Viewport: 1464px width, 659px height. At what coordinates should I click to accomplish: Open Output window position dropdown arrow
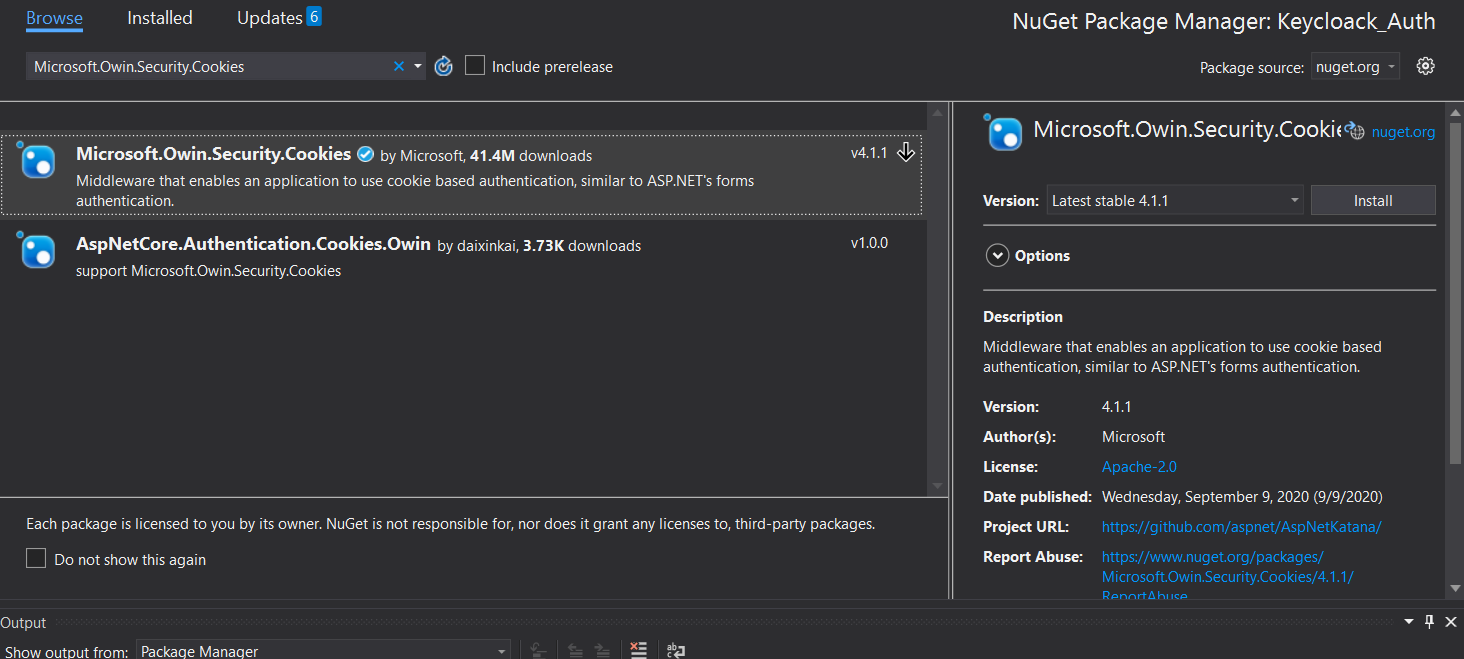[x=1410, y=622]
